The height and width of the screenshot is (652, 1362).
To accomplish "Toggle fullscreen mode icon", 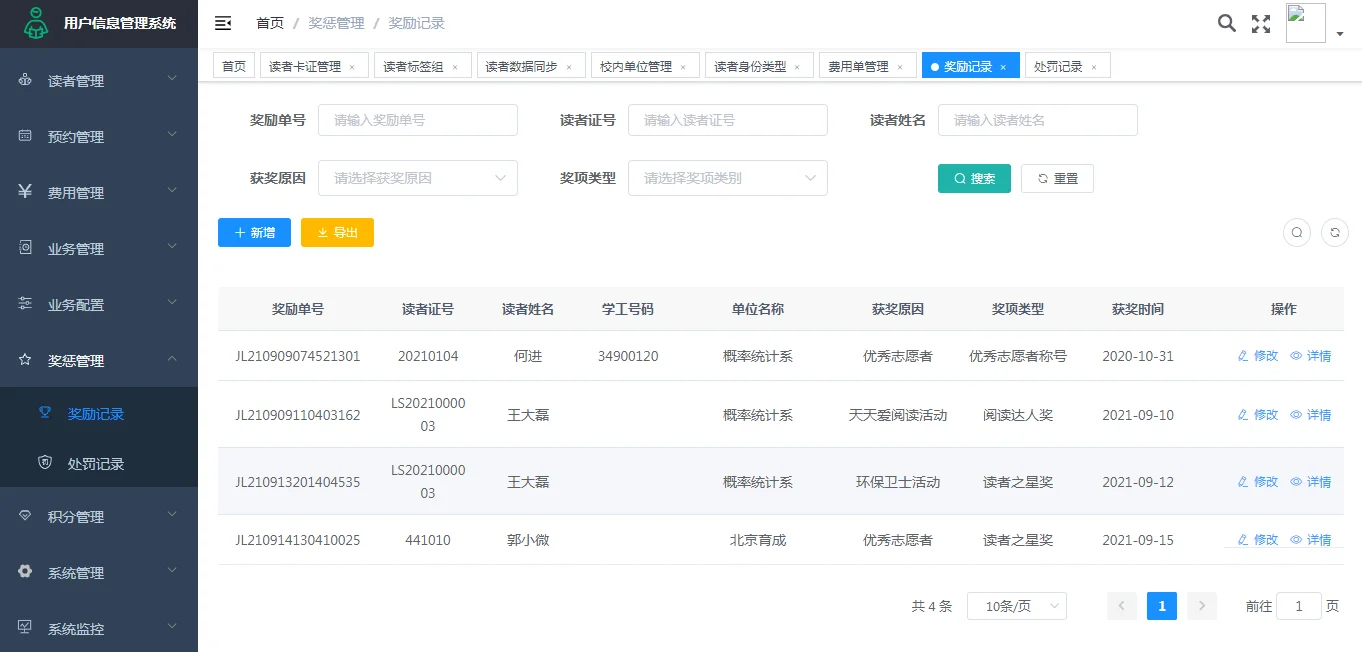I will pos(1261,24).
